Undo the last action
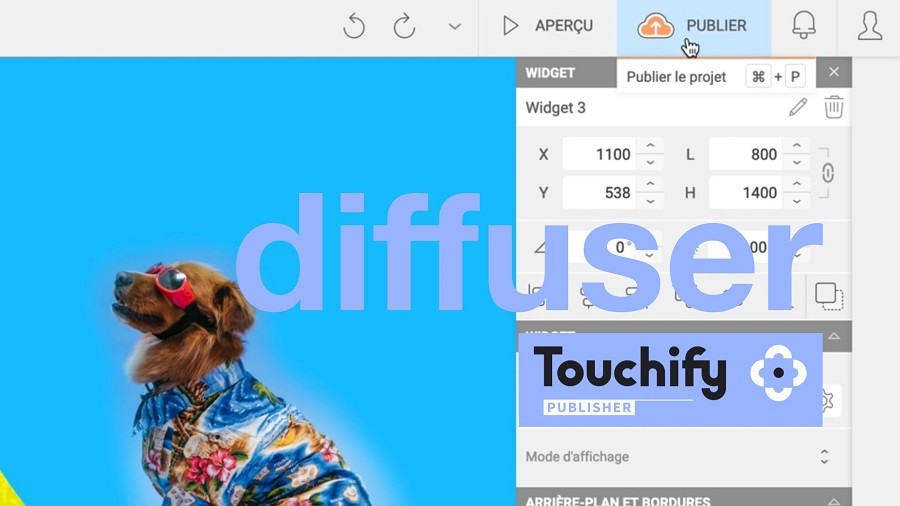The image size is (900, 506). tap(354, 26)
